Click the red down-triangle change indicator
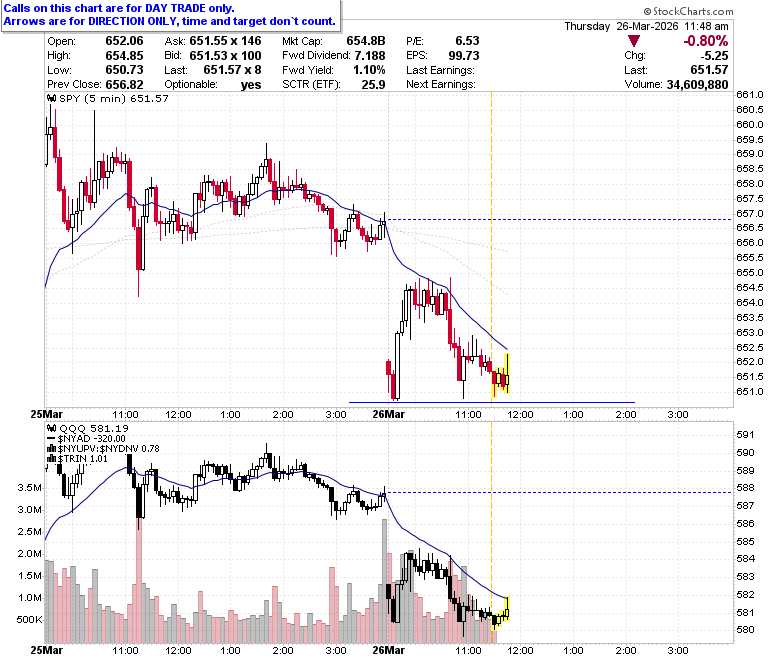The height and width of the screenshot is (659, 780). click(x=633, y=41)
